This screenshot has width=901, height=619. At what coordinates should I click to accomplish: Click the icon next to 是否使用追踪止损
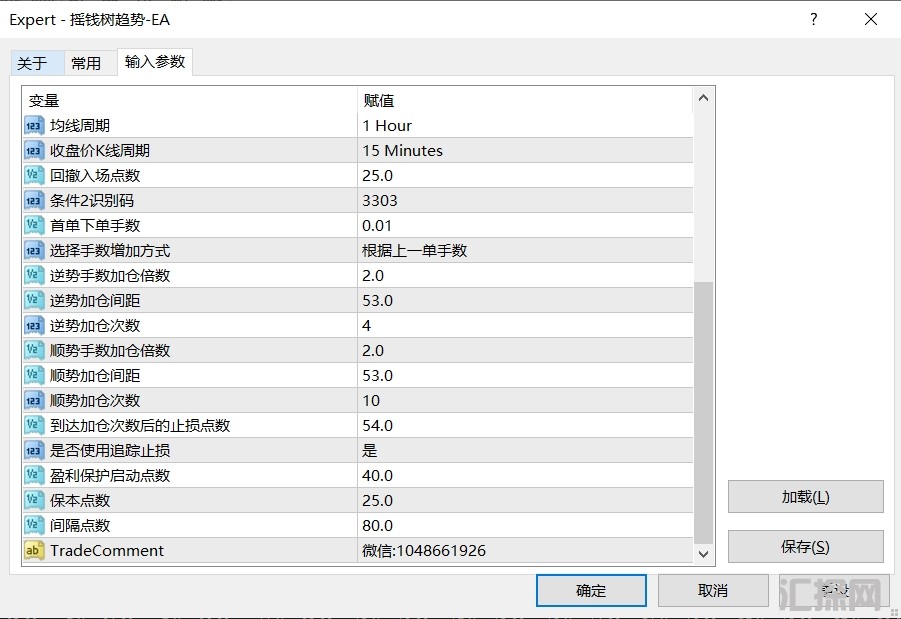[34, 451]
